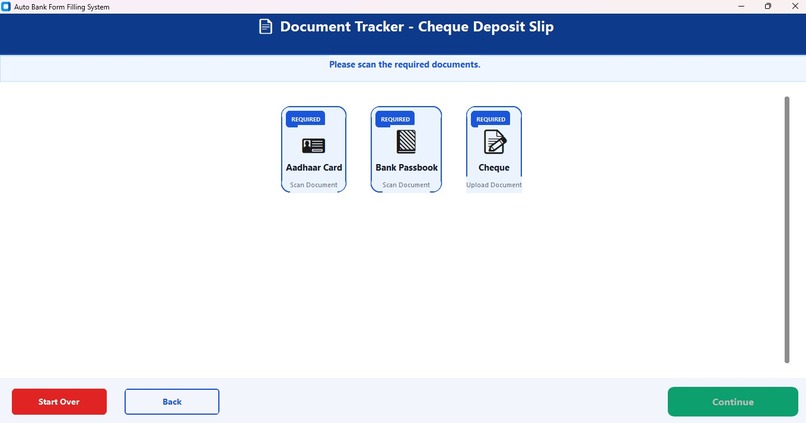Click the 'Cheque' label text

494,168
